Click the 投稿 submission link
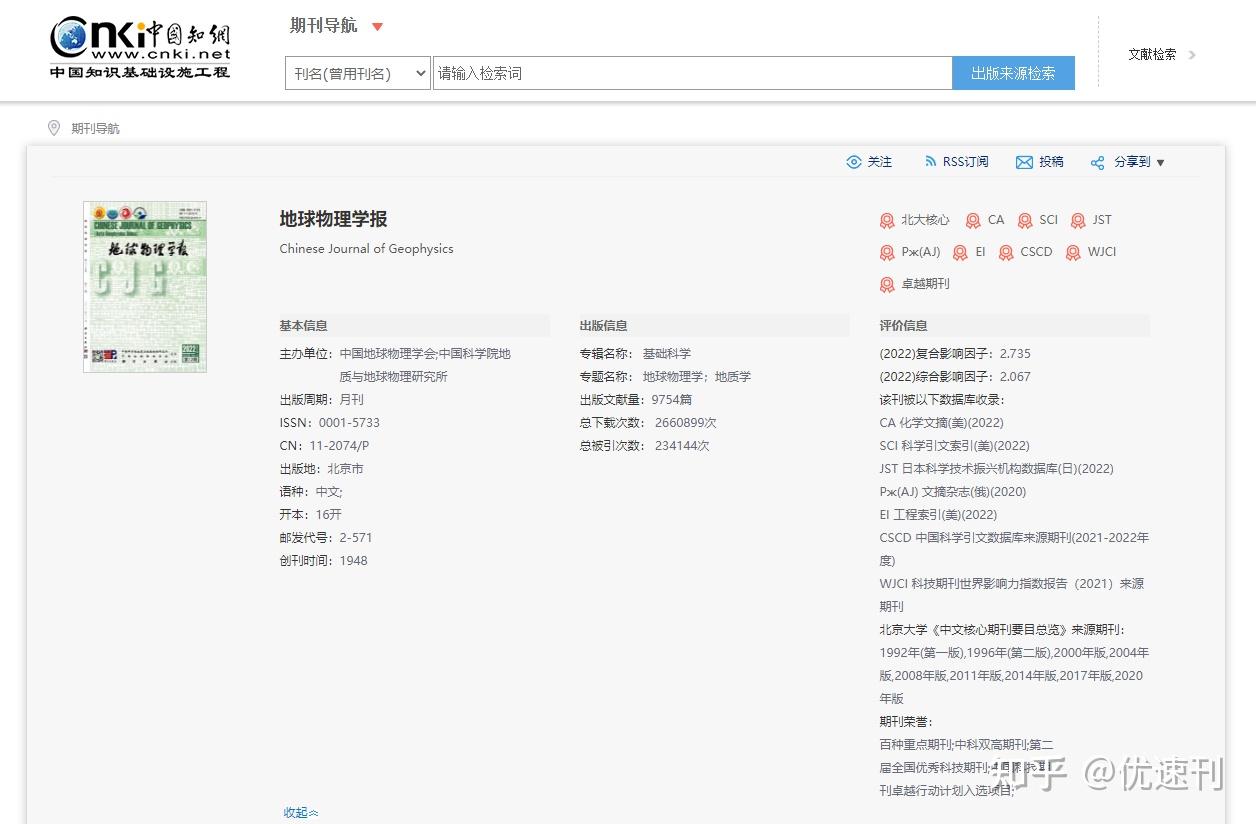This screenshot has width=1256, height=824. pyautogui.click(x=1051, y=162)
